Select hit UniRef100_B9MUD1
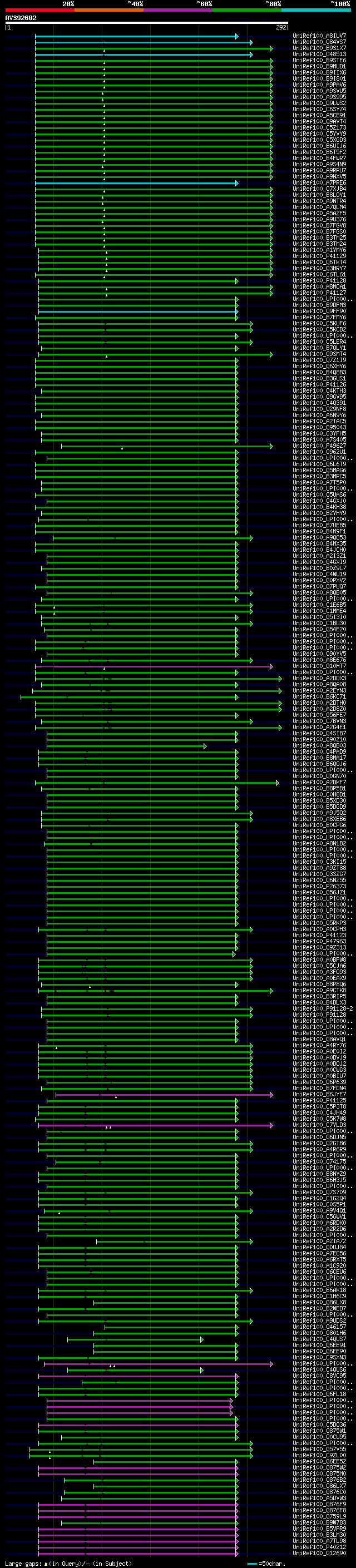The height and width of the screenshot is (1568, 356). [319, 66]
